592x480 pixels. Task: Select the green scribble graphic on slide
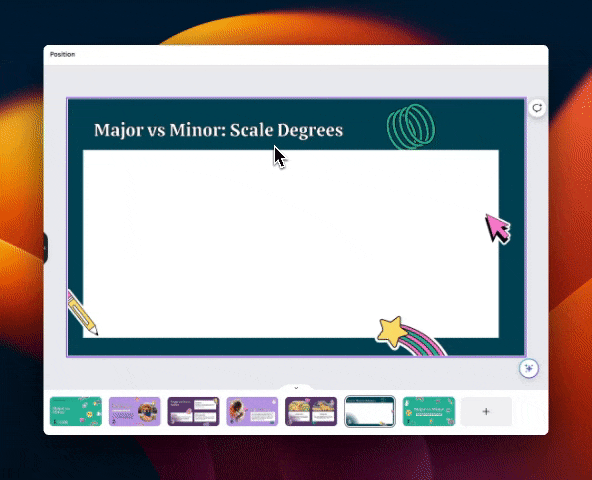pos(411,127)
